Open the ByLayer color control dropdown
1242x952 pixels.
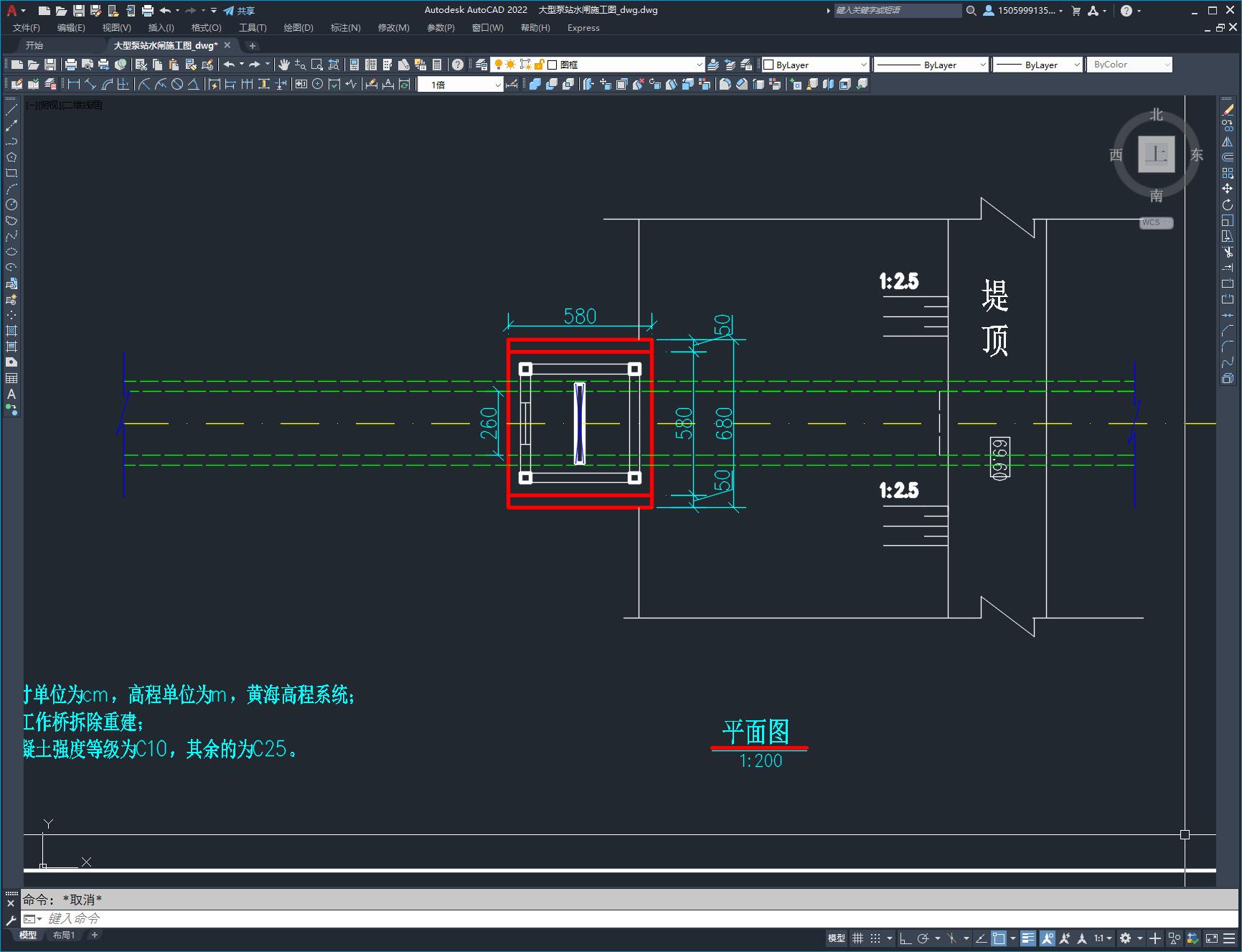coord(815,65)
